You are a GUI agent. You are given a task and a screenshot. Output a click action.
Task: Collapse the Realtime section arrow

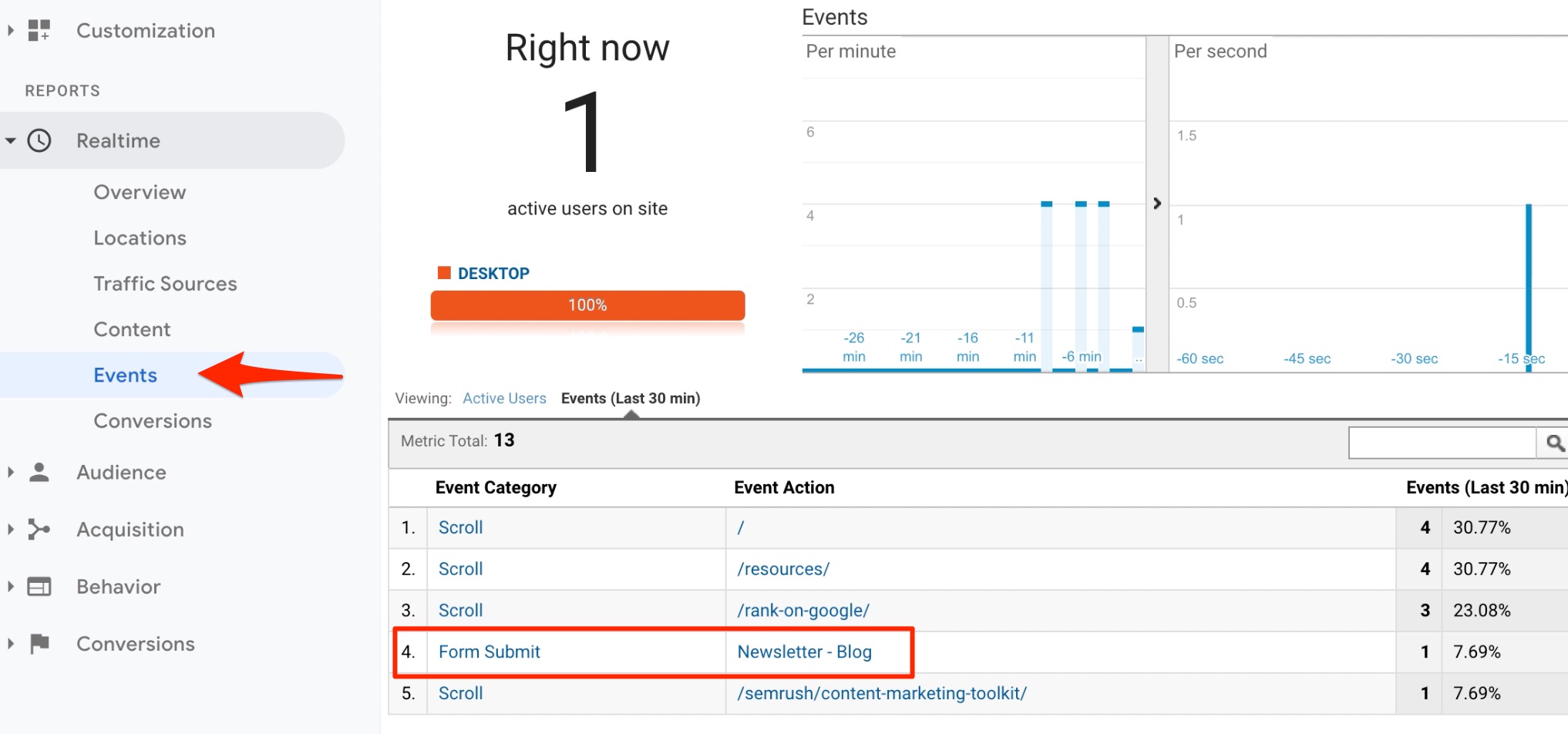pyautogui.click(x=11, y=140)
